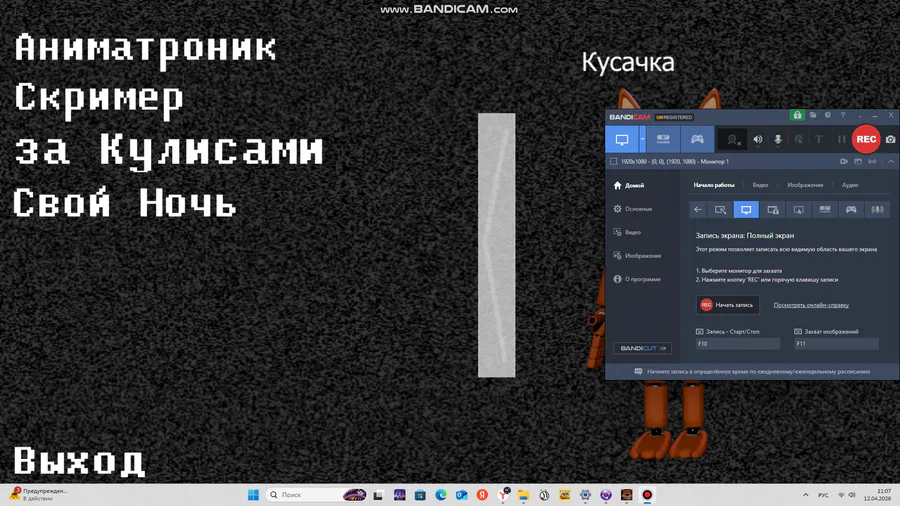Click the 1920x1080 Монитор 1 text
This screenshot has height=506, width=900.
point(674,162)
